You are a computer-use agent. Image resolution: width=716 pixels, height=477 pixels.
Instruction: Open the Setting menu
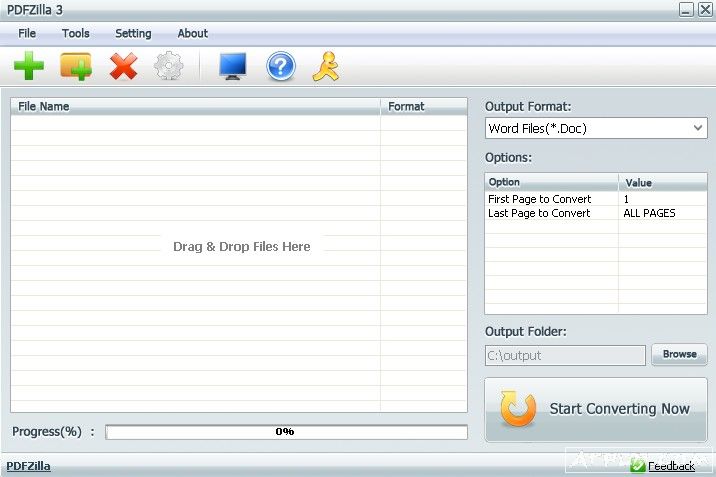coord(133,33)
